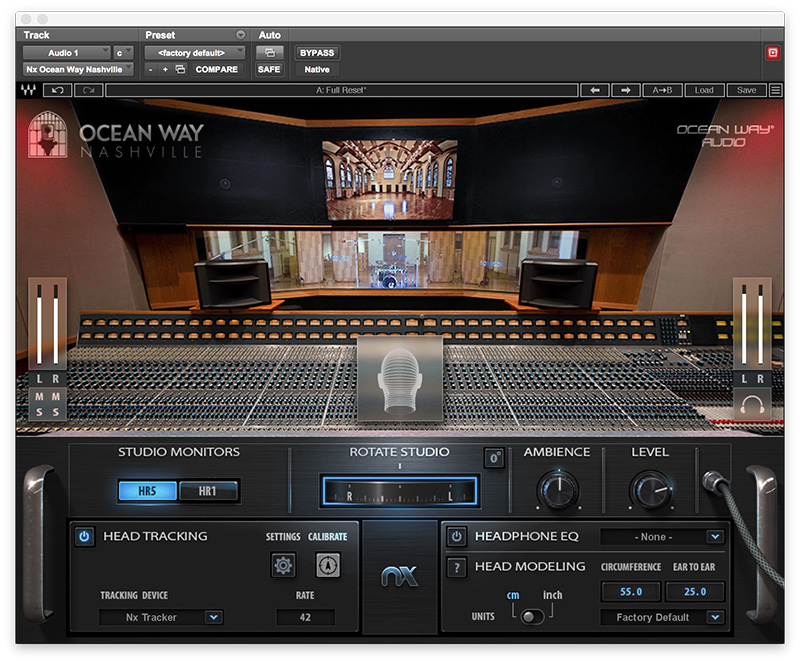The height and width of the screenshot is (663, 800).
Task: Open Tracking Device Nx Tracker dropdown
Action: pos(161,617)
